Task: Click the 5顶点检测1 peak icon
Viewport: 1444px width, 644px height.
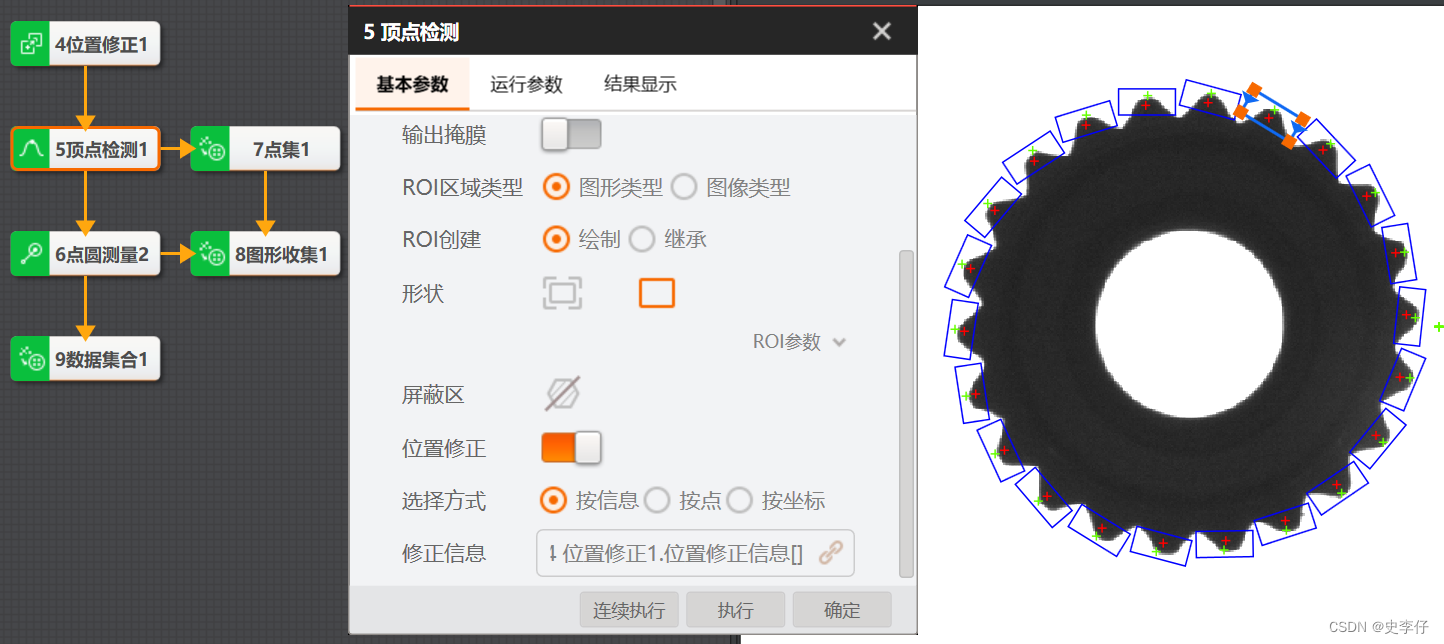Action: tap(31, 150)
